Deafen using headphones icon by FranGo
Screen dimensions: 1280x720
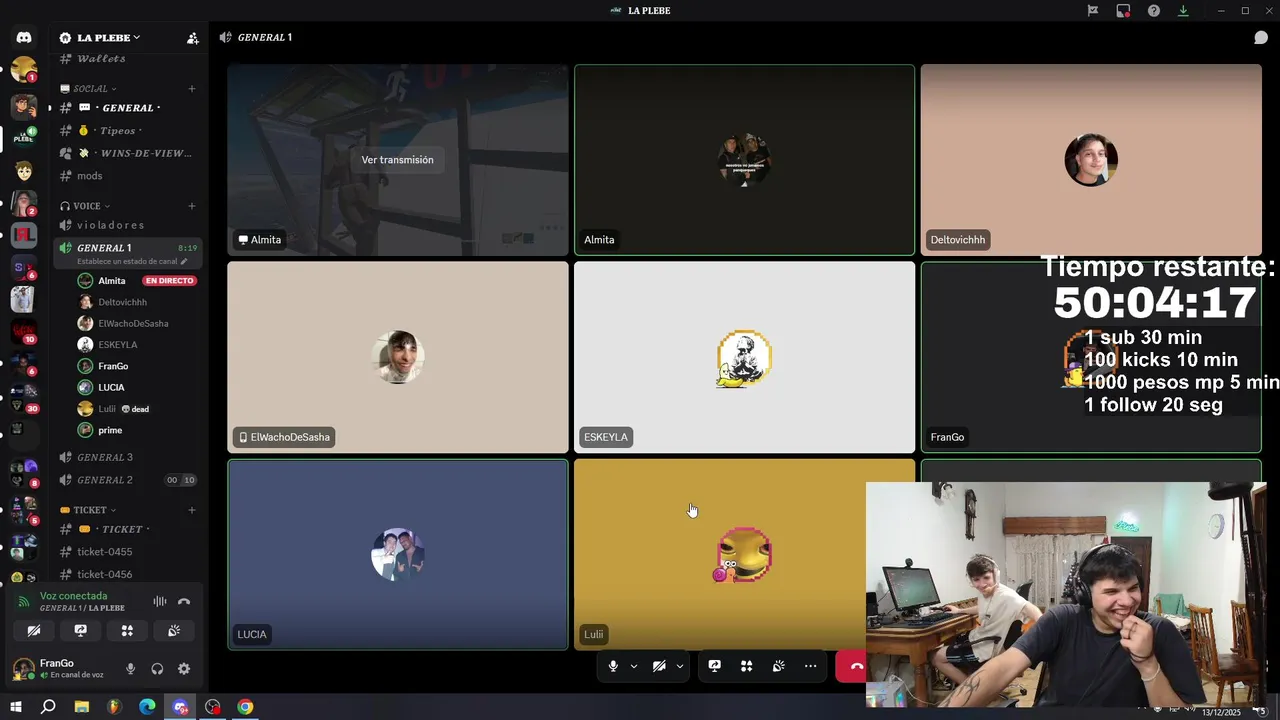point(157,669)
